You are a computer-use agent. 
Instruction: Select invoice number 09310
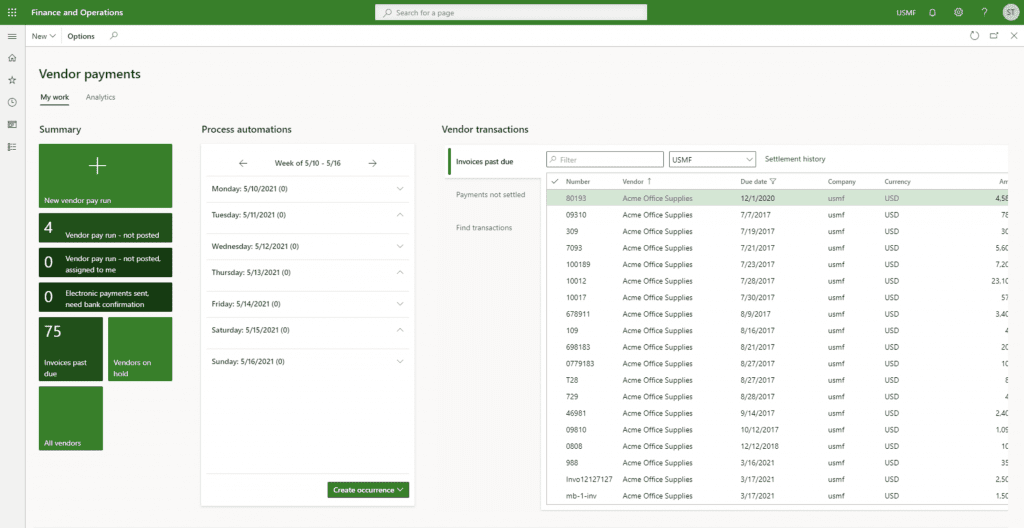(575, 215)
